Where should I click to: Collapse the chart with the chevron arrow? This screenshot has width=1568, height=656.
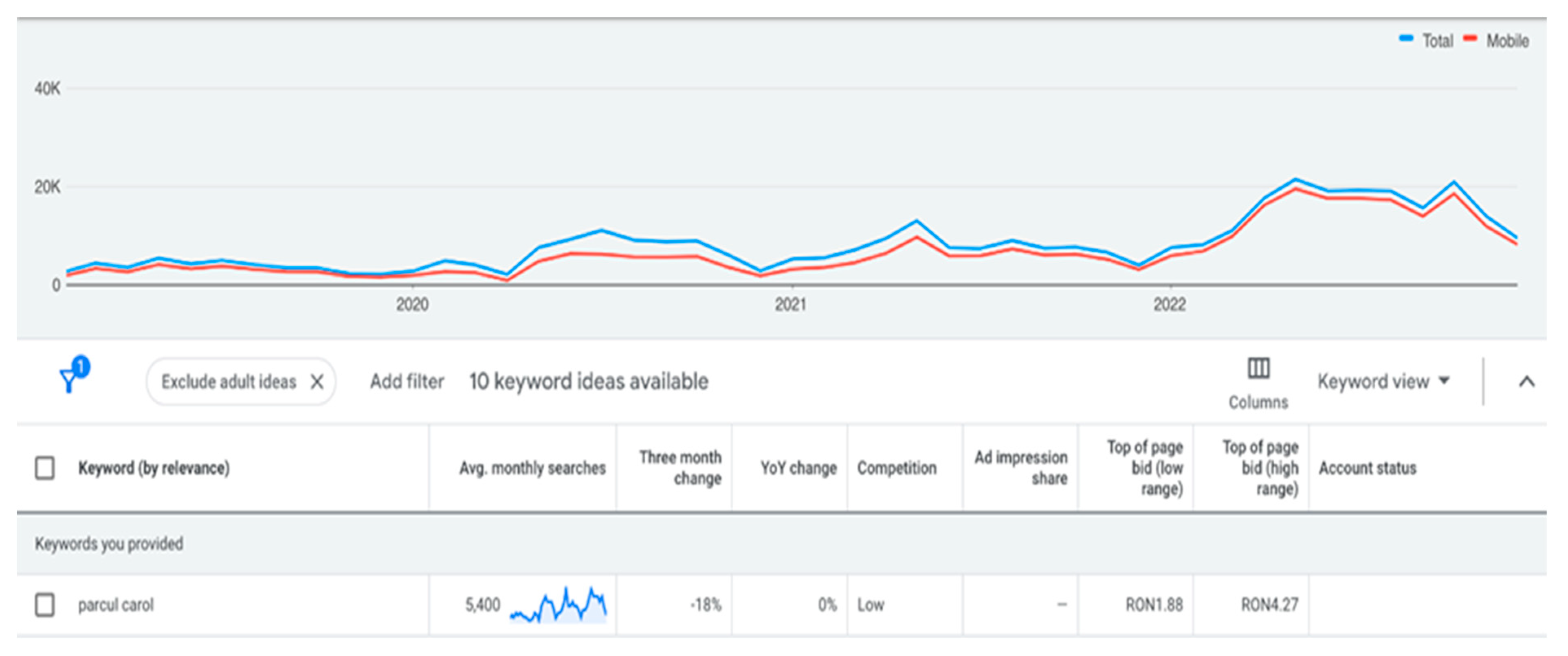coord(1526,382)
